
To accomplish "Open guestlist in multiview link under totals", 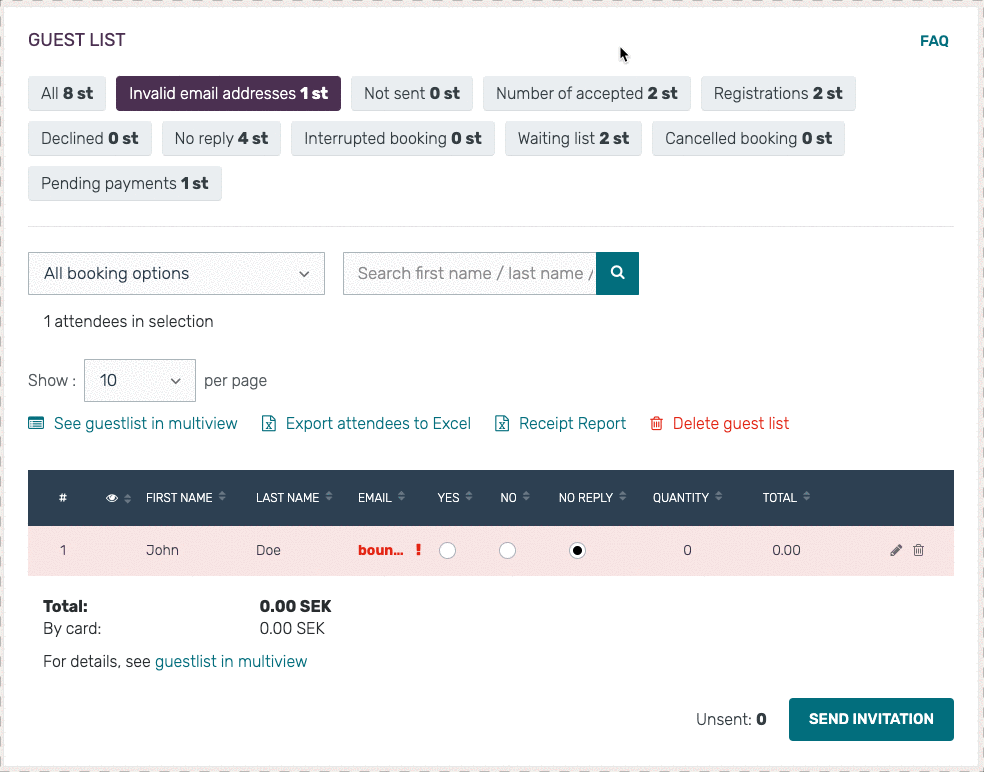I will point(231,662).
